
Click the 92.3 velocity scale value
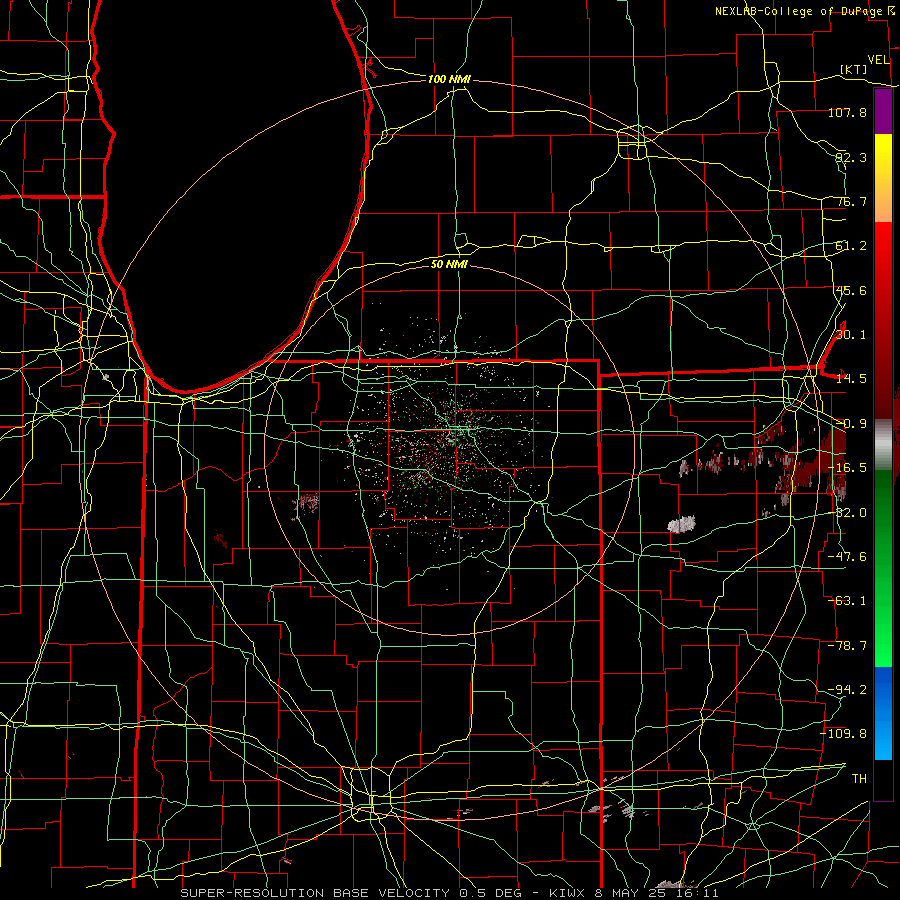pos(851,157)
